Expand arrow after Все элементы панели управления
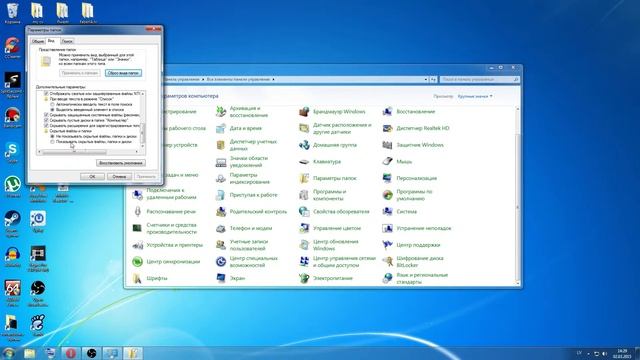Viewport: 640px width, 360px height. (273, 79)
